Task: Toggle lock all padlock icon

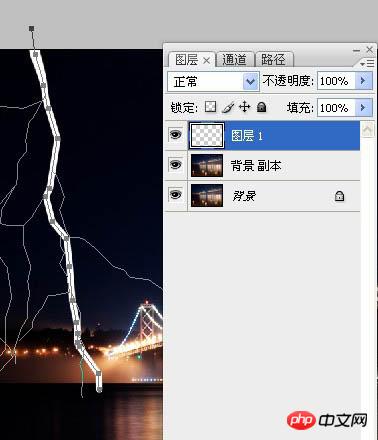Action: [262, 107]
